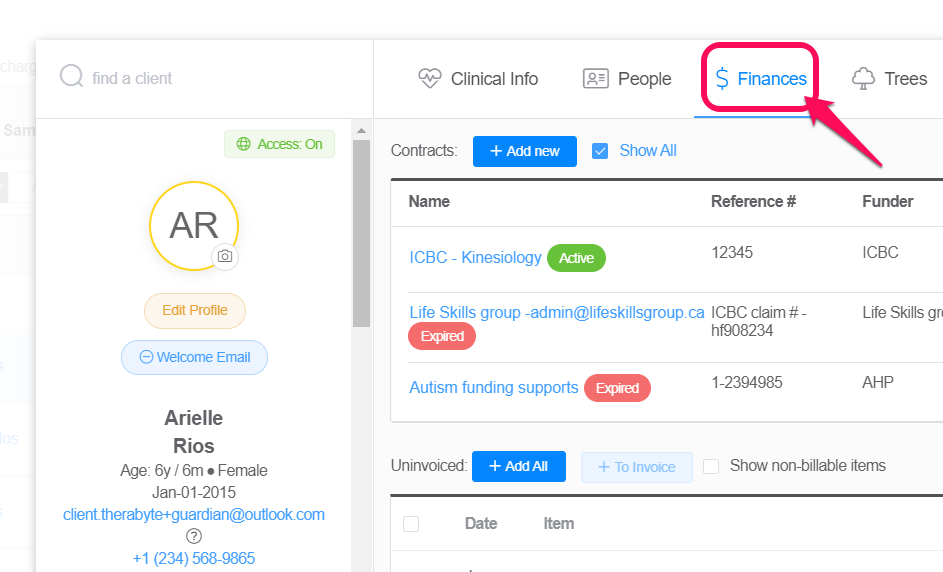Click the profile panel scrollbar thumb
The width and height of the screenshot is (943, 572).
click(361, 233)
